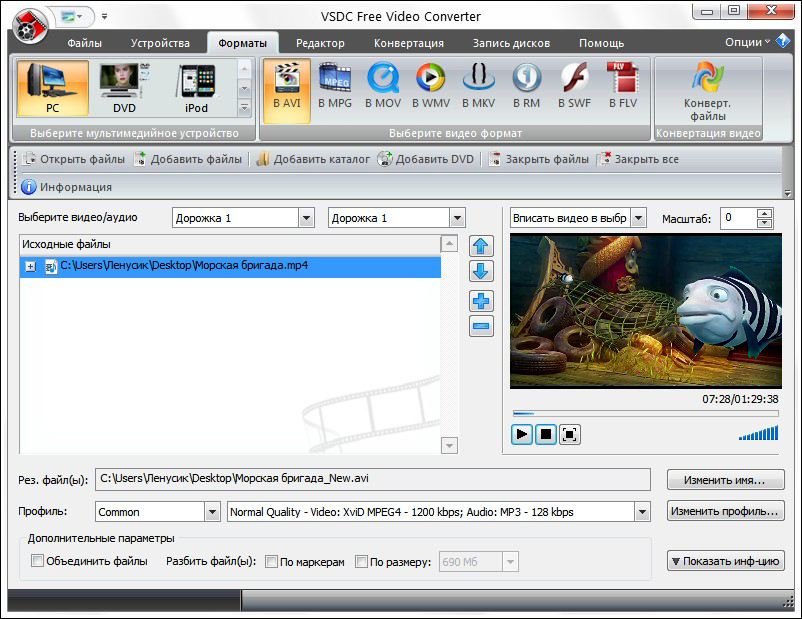Click the Изменить профиль... button
802x619 pixels.
click(725, 511)
